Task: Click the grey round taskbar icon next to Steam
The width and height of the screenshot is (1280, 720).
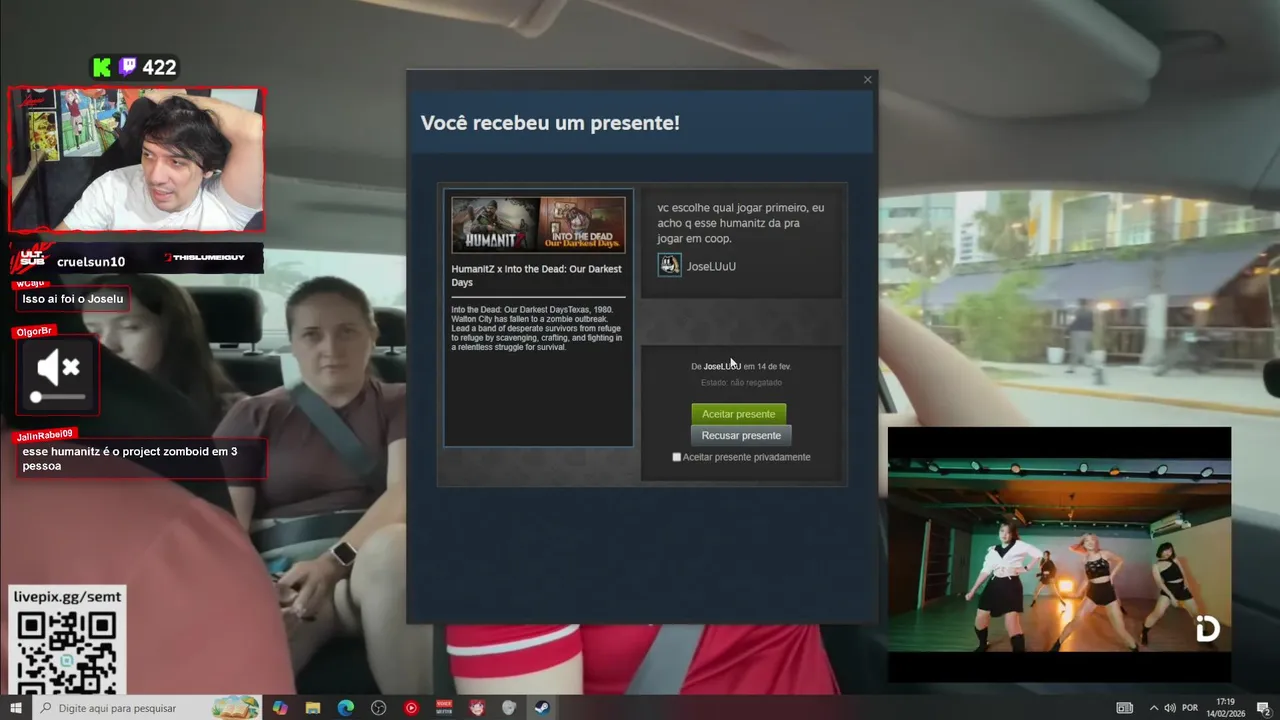Action: pyautogui.click(x=509, y=708)
